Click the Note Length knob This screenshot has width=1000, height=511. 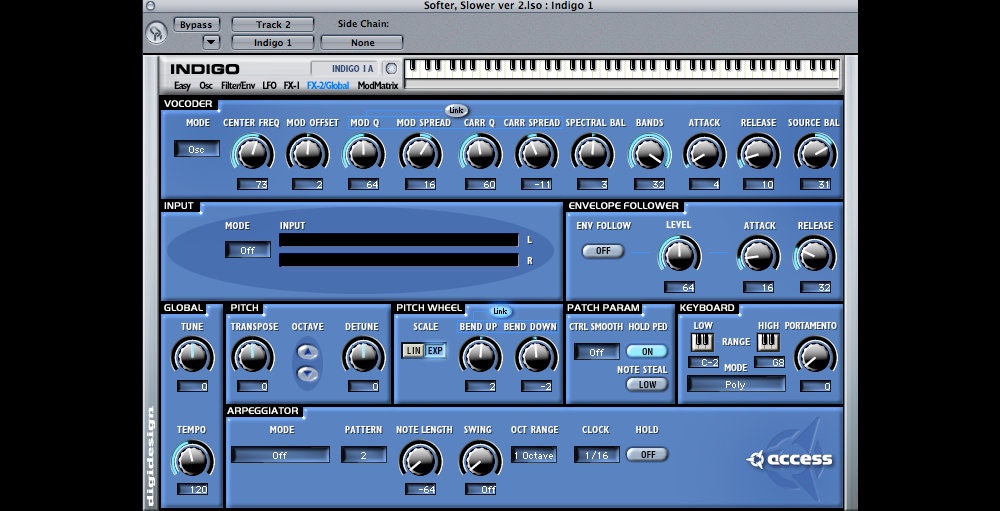click(x=420, y=459)
